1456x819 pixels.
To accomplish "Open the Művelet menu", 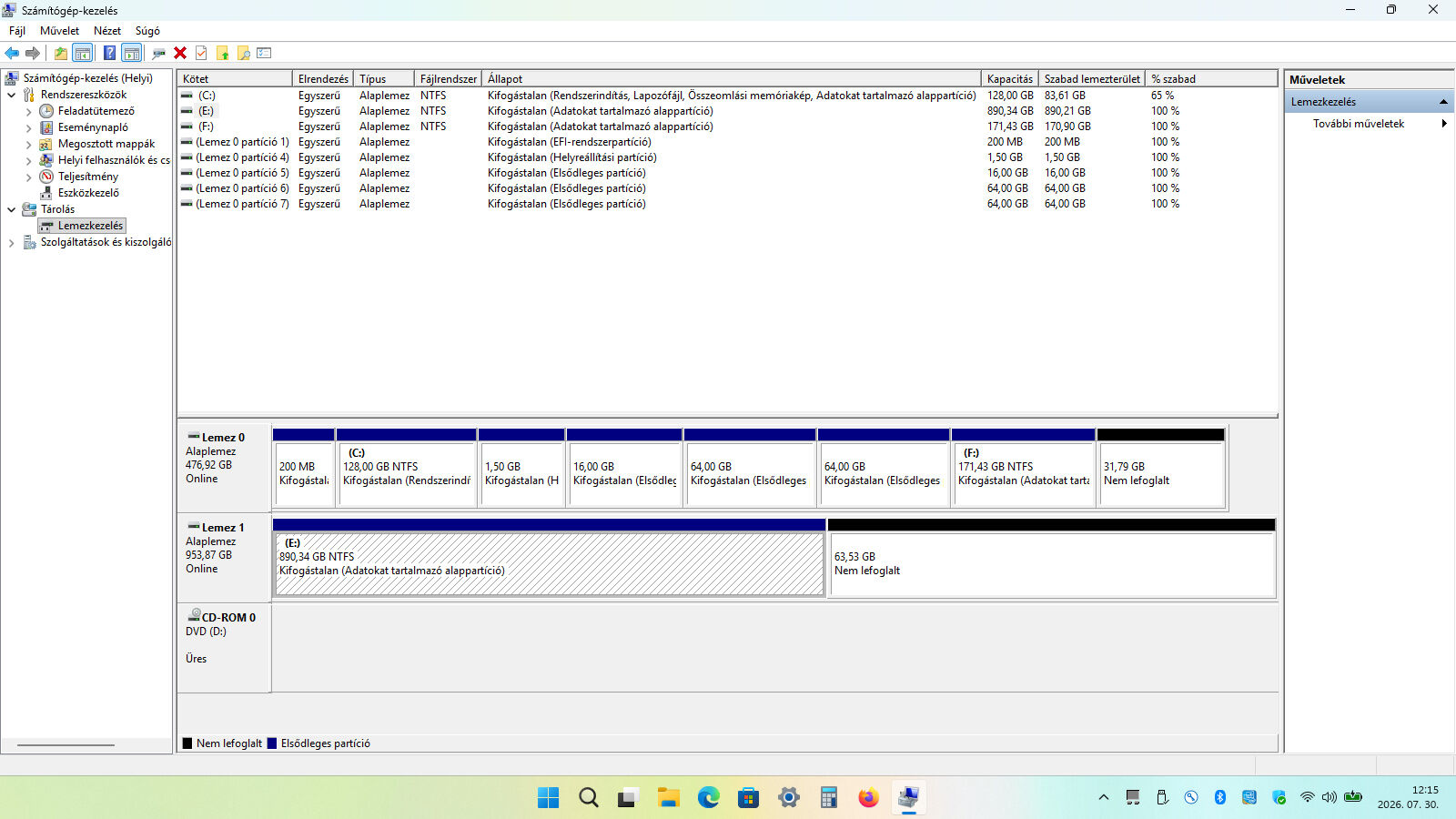I will [59, 31].
